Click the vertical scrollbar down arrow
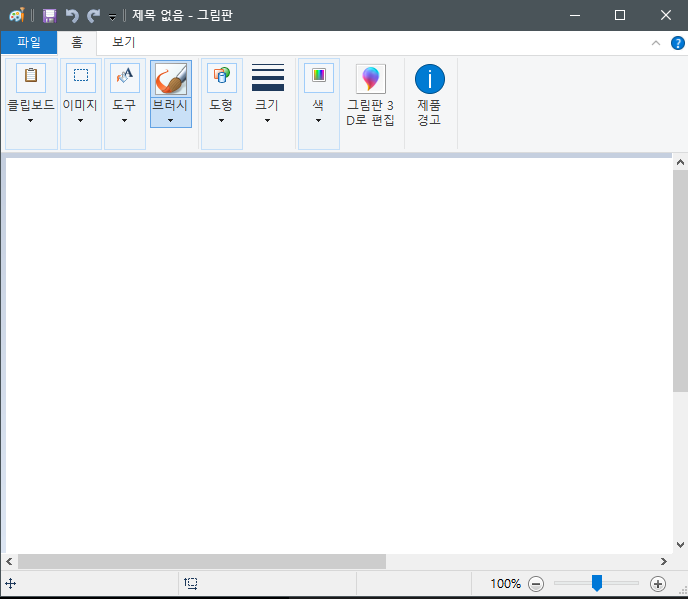 (x=680, y=544)
